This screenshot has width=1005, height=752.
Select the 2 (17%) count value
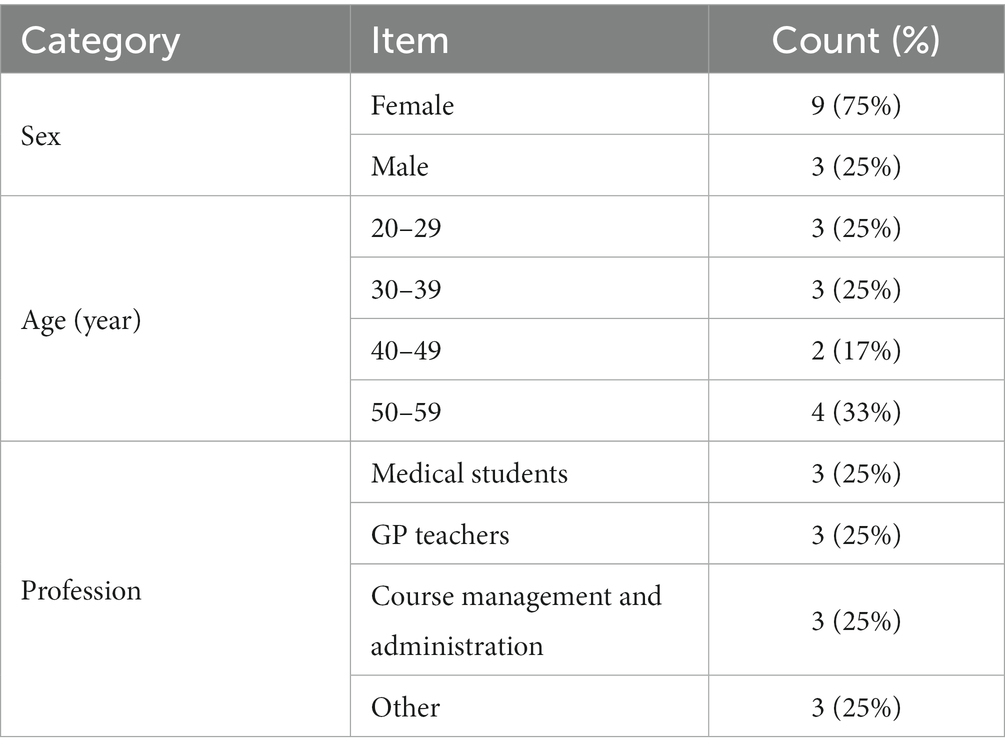pos(856,350)
